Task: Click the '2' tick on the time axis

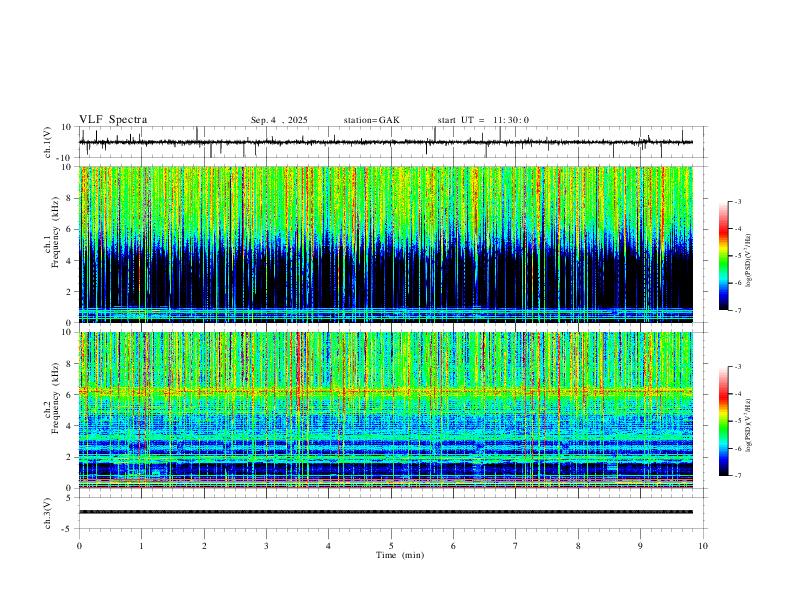Action: click(204, 546)
